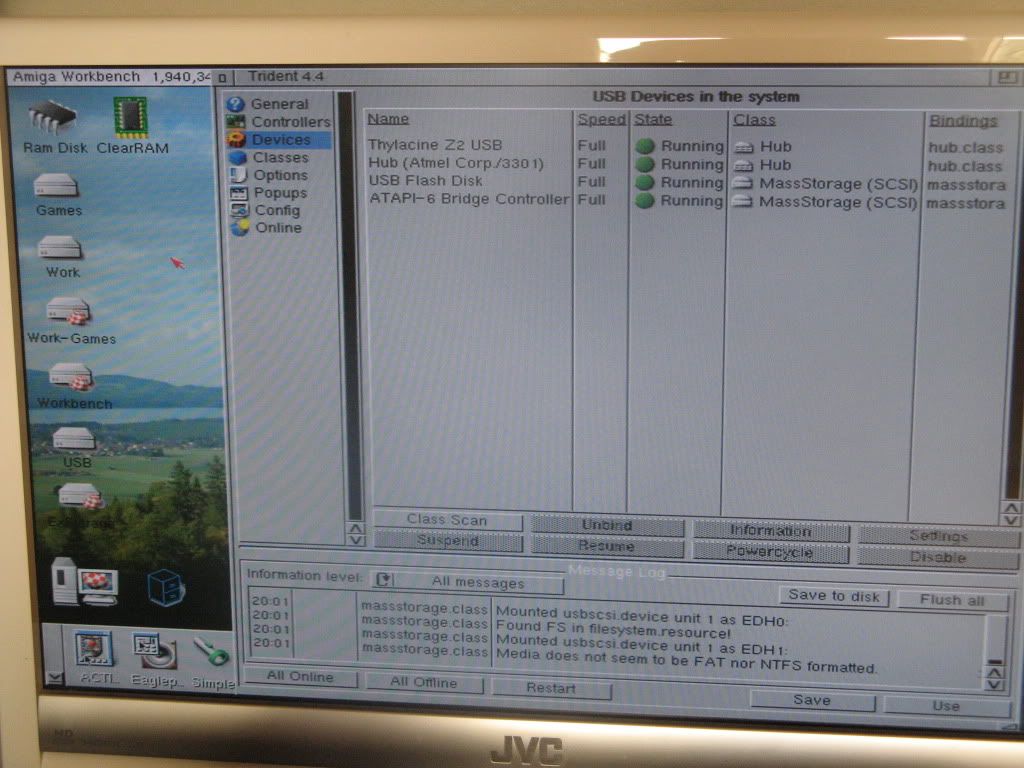This screenshot has width=1024, height=768.
Task: Click the Flush all button
Action: [x=951, y=600]
